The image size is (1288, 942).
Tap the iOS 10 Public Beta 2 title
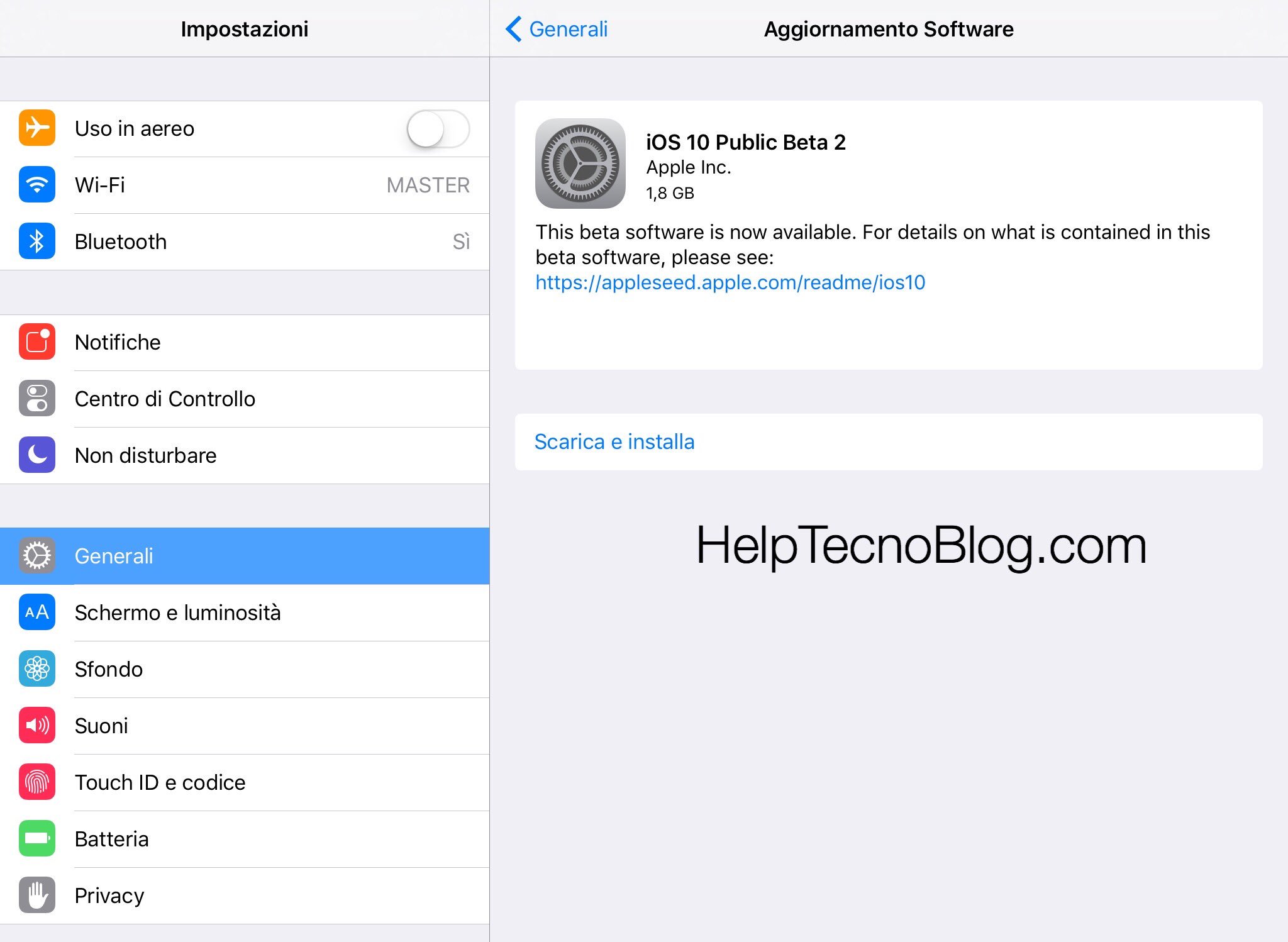(x=745, y=142)
